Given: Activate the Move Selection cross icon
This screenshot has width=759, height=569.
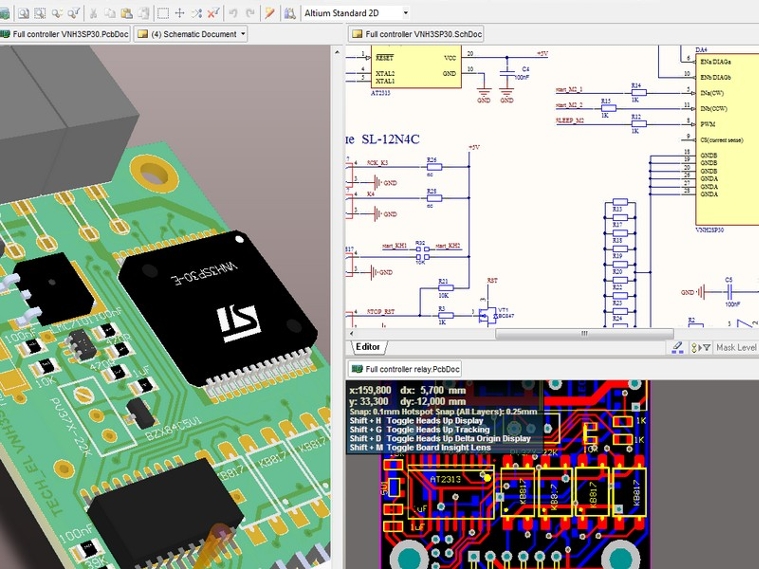Looking at the screenshot, I should coord(180,13).
